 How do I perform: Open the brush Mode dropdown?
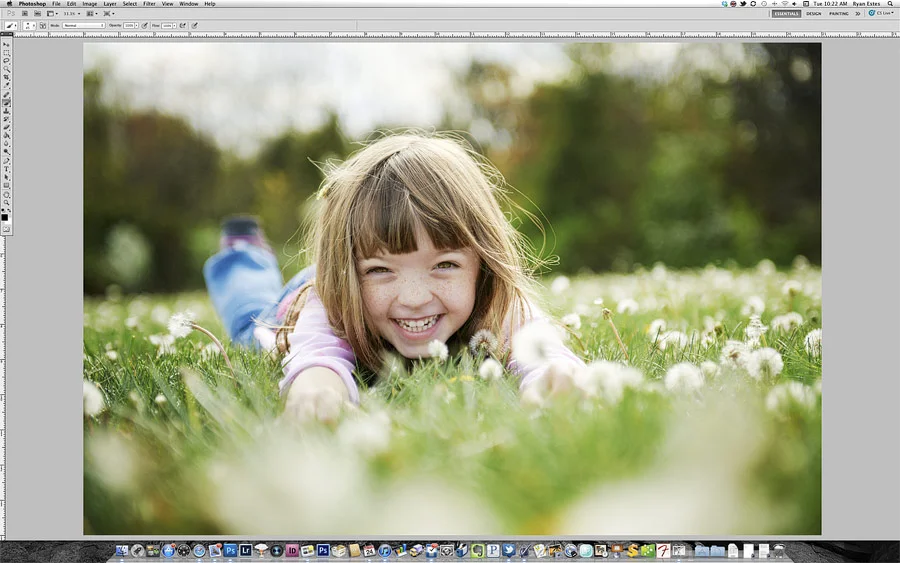[x=84, y=25]
